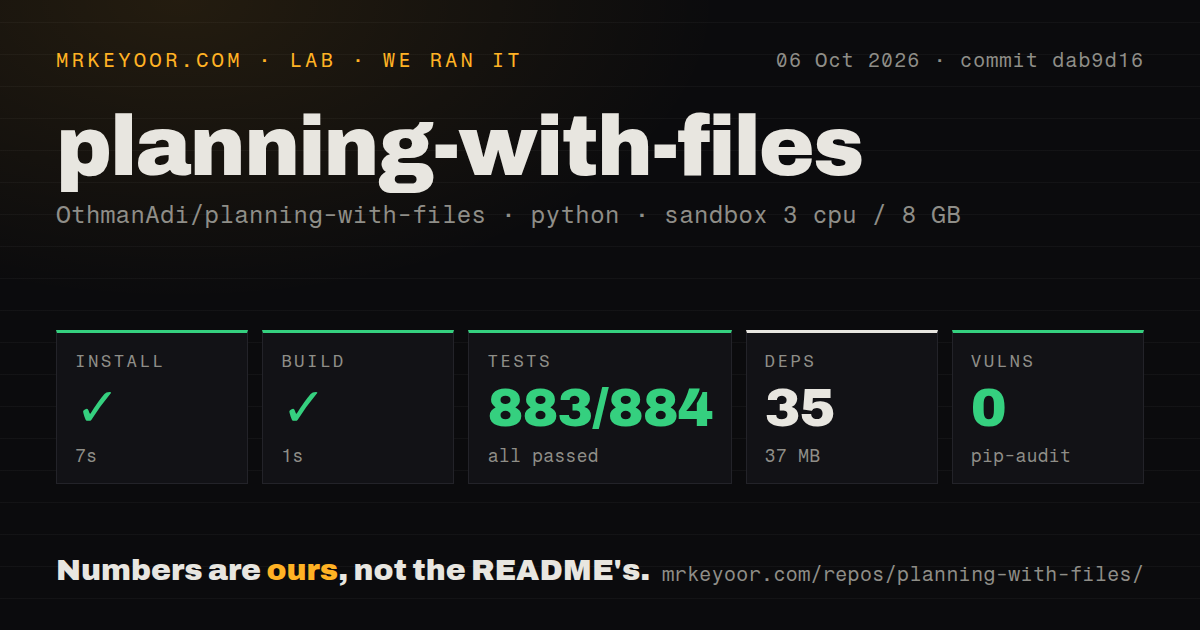Screen dimensions: 1200x630
Task: Click the "37 MB" size text
Action: click(793, 456)
